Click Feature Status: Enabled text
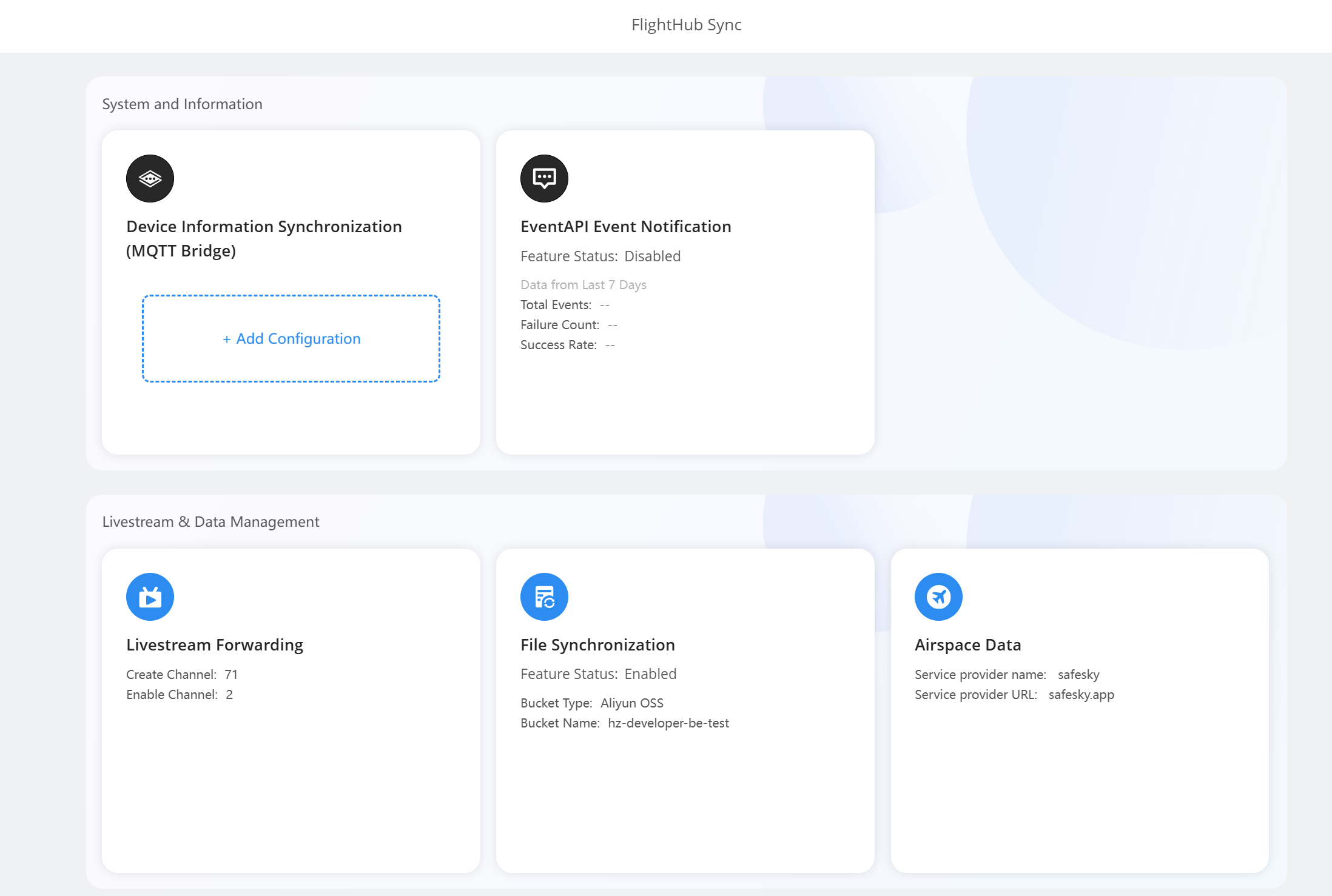This screenshot has height=896, width=1332. point(598,674)
